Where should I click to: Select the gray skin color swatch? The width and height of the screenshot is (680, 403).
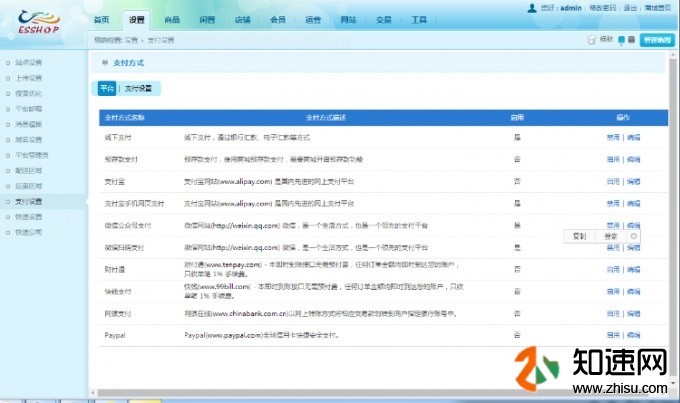click(631, 39)
